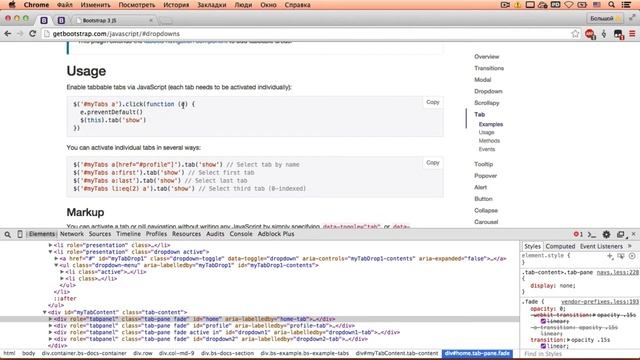Image resolution: width=640 pixels, height=360 pixels.
Task: Expand the transition opacity .15s shorthand arrow
Action: coord(569,340)
